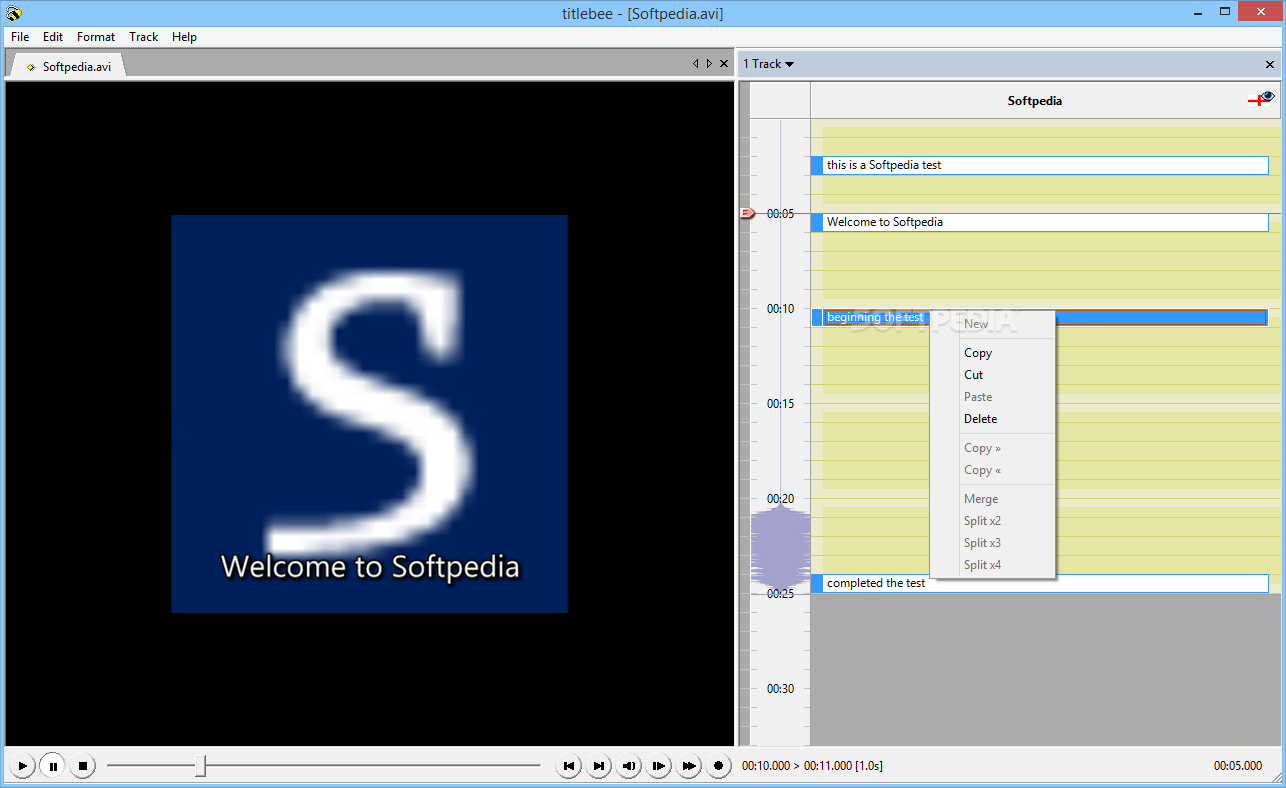Click the 00:25 time label on timeline
1286x788 pixels.
coord(781,594)
